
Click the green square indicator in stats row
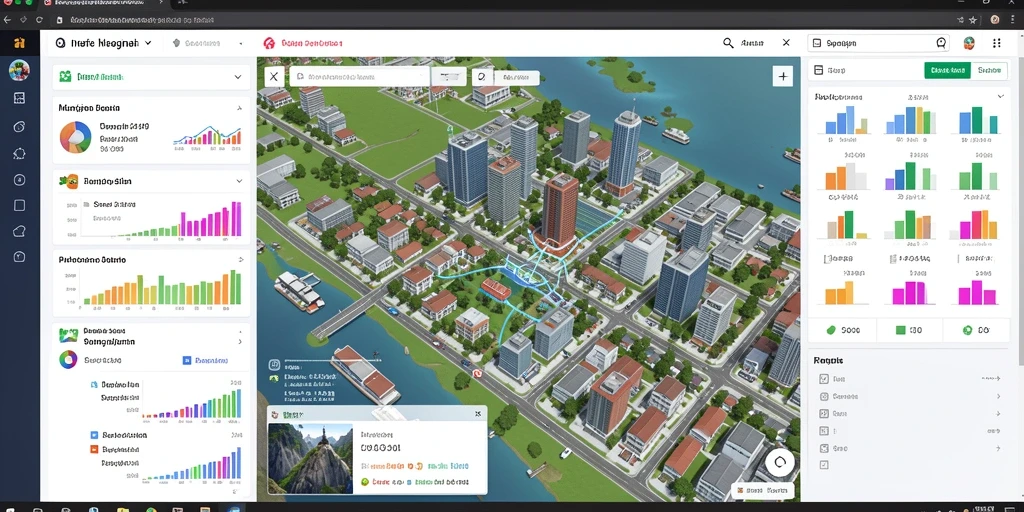coord(901,330)
